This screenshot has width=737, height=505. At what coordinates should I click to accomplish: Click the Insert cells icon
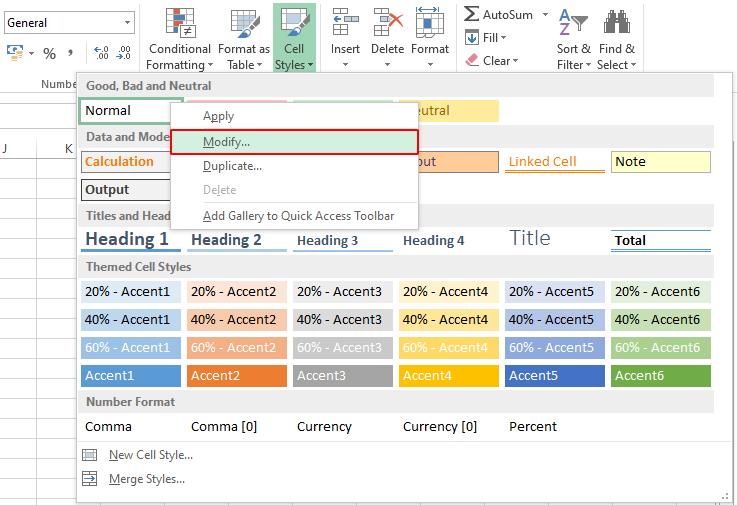pyautogui.click(x=345, y=22)
